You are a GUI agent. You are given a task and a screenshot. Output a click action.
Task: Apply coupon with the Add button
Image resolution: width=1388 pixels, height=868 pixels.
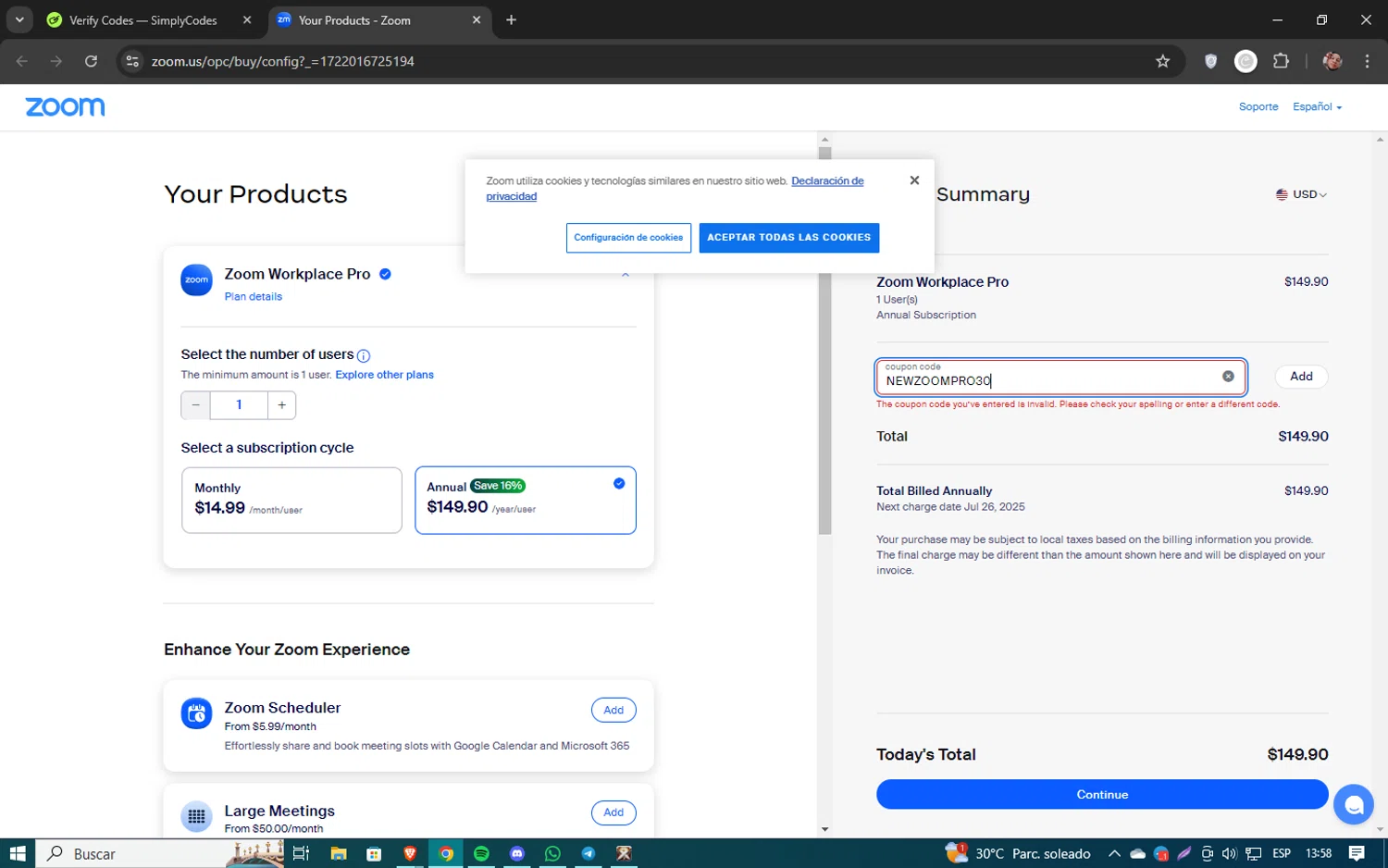coord(1301,377)
